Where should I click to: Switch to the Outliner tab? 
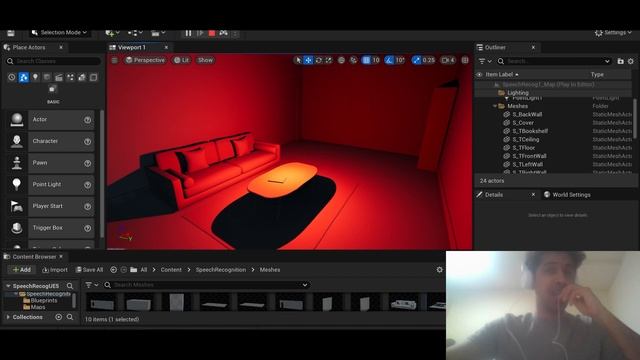495,47
